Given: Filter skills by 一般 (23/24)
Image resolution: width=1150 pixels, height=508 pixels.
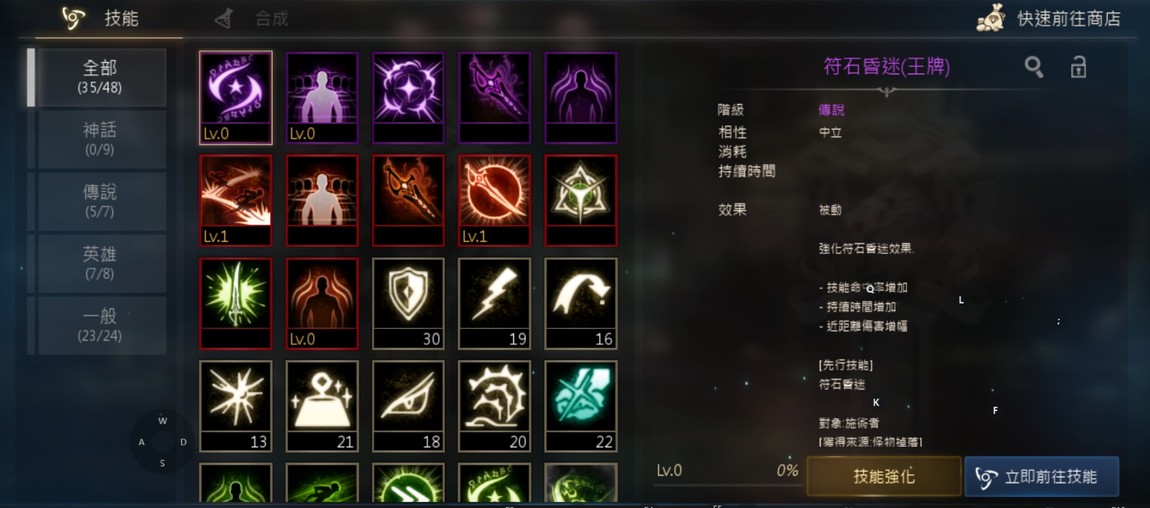Looking at the screenshot, I should coord(99,325).
